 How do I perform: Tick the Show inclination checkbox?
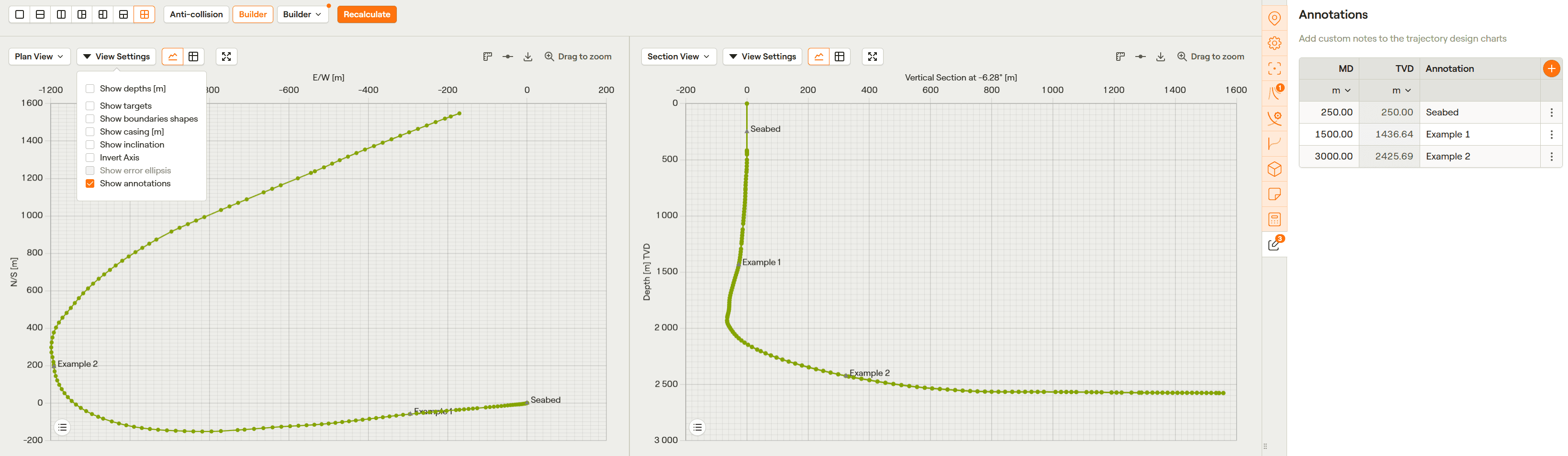coord(90,145)
